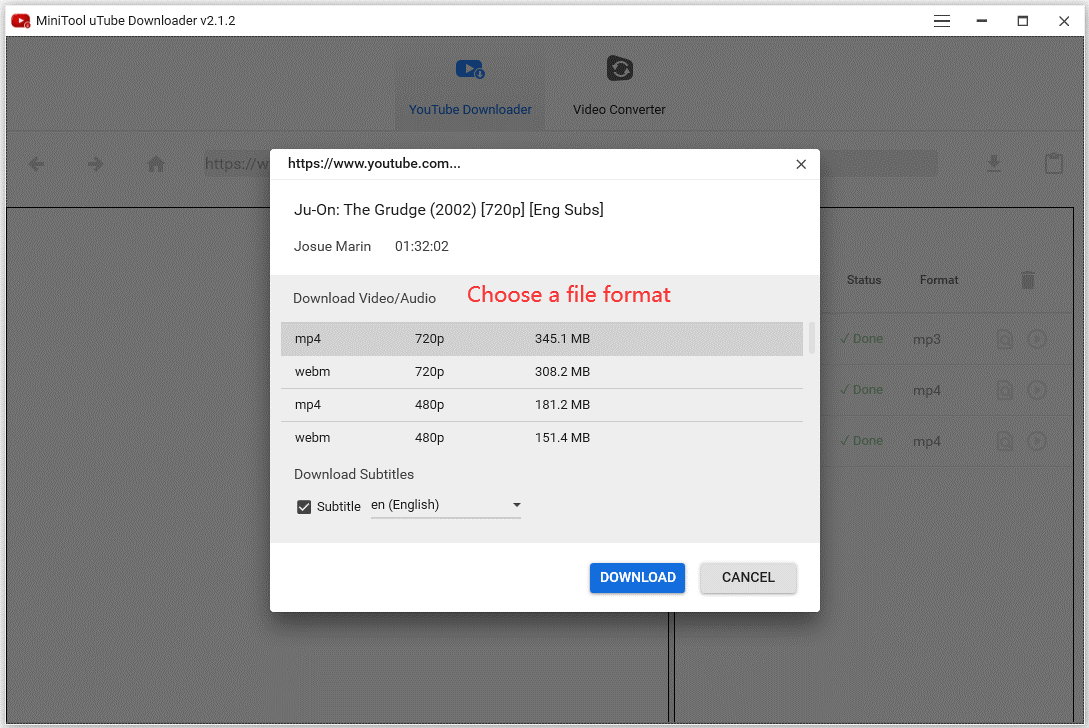Cancel the download dialog
This screenshot has height=728, width=1089.
747,577
